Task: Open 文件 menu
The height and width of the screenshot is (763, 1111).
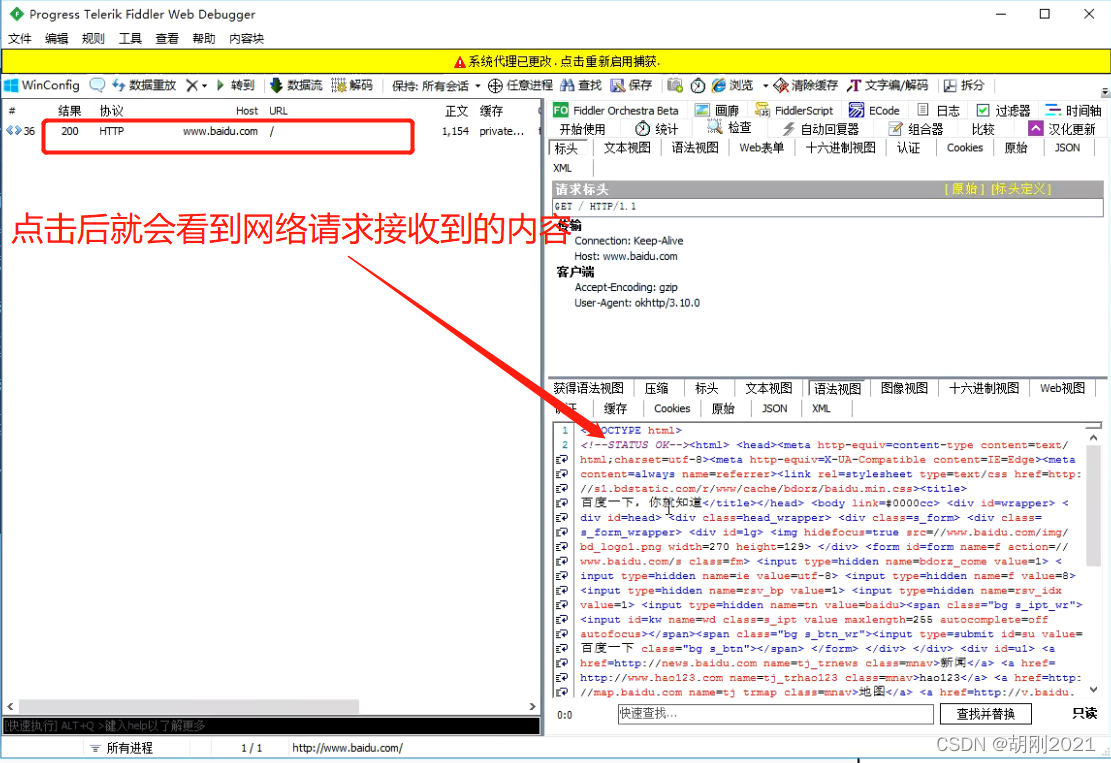Action: click(20, 38)
